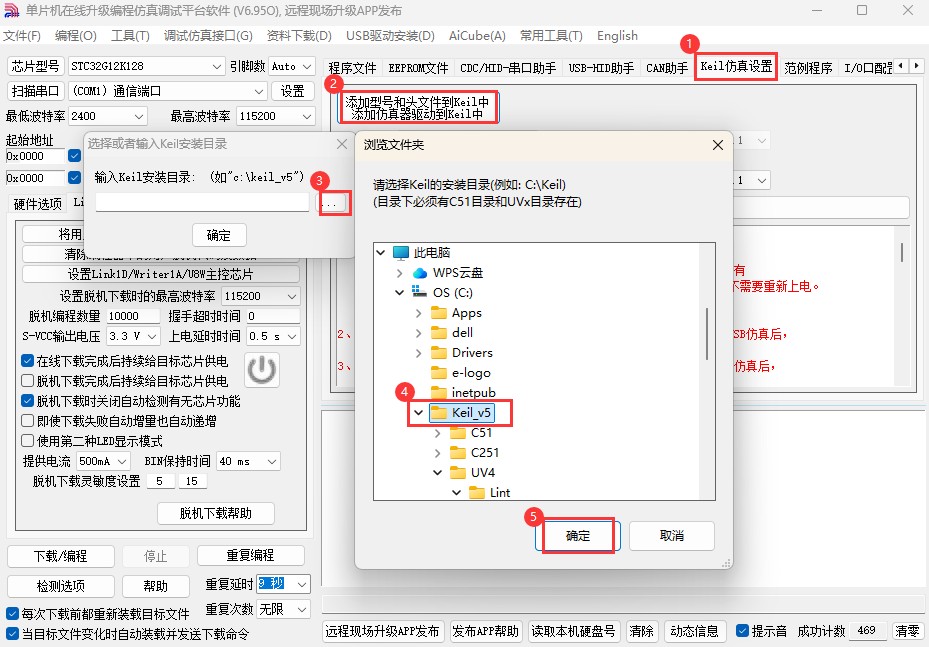Open the 调试仿真接口(G) menu
The height and width of the screenshot is (647, 929).
(208, 36)
